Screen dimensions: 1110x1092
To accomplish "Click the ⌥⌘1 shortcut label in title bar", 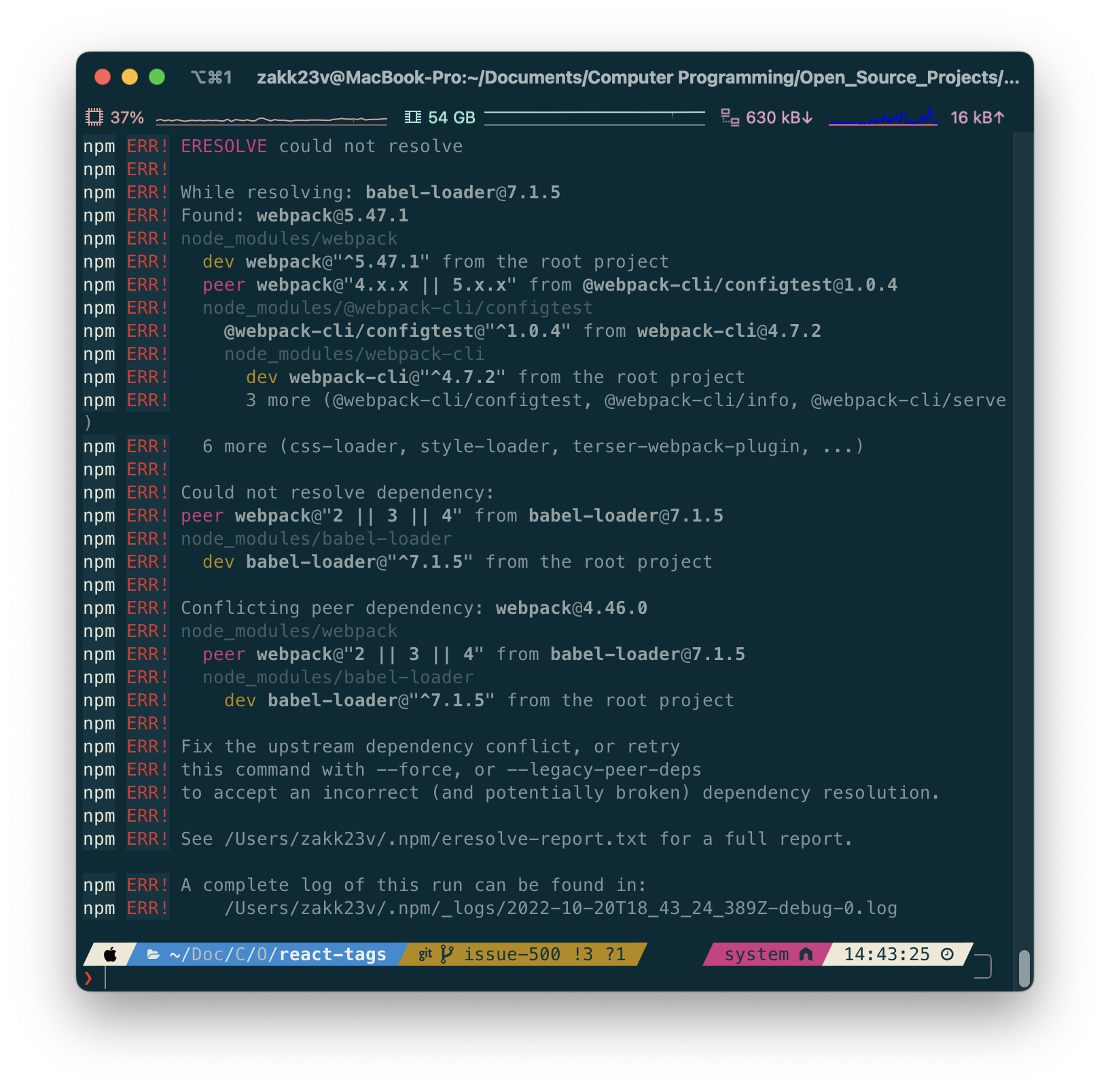I will [211, 77].
